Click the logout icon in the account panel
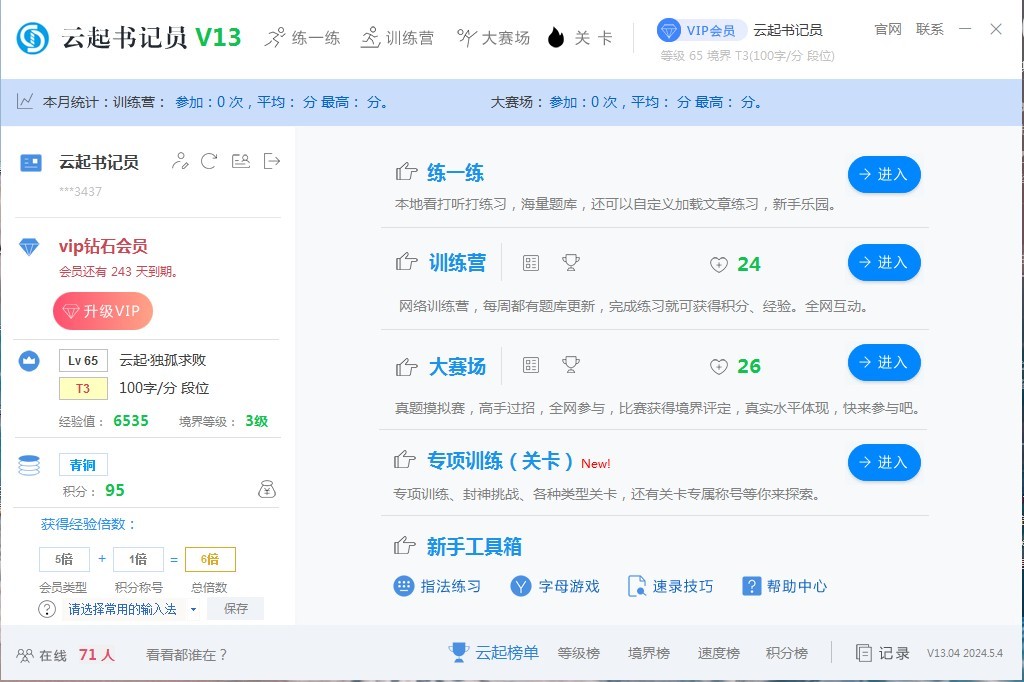This screenshot has height=682, width=1024. pos(271,161)
